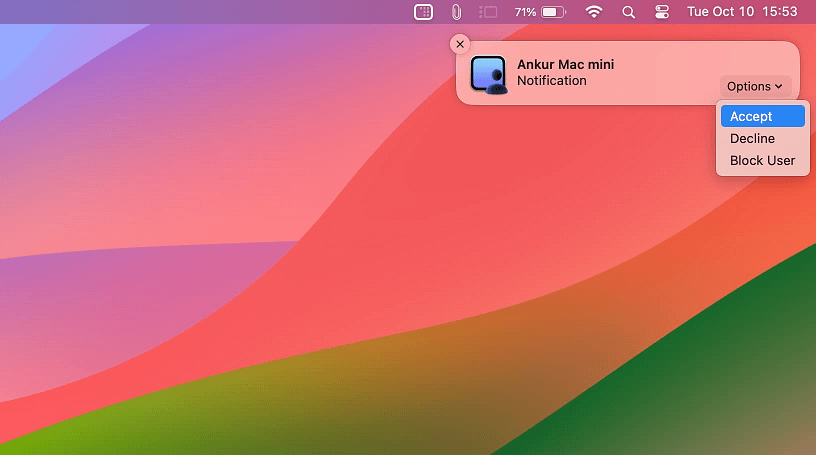Dismiss the Ankur Mac mini notification
Viewport: 816px width, 455px height.
(x=460, y=44)
